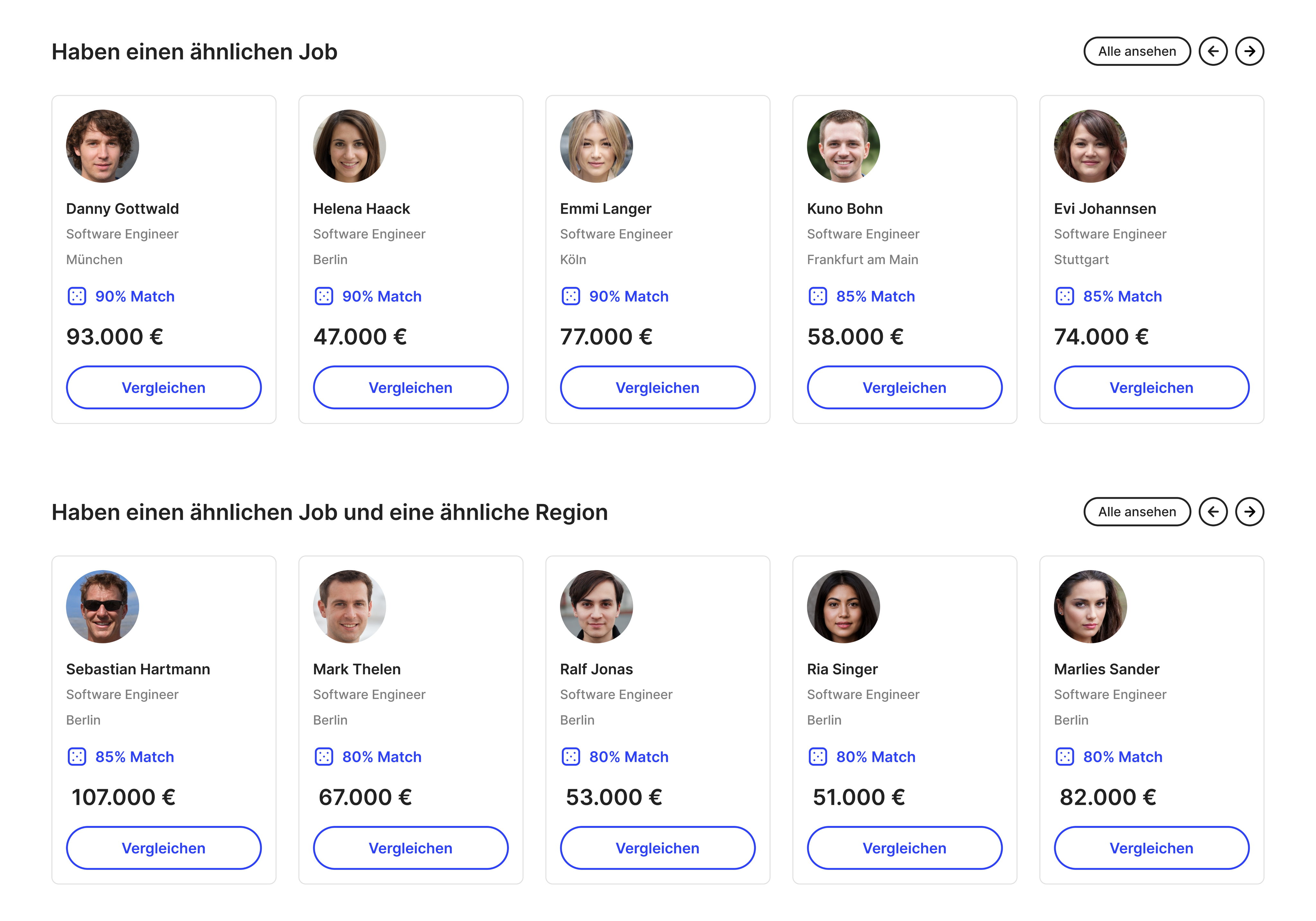1316x921 pixels.
Task: Click the match icon on Kuno Bohn's card
Action: click(818, 296)
